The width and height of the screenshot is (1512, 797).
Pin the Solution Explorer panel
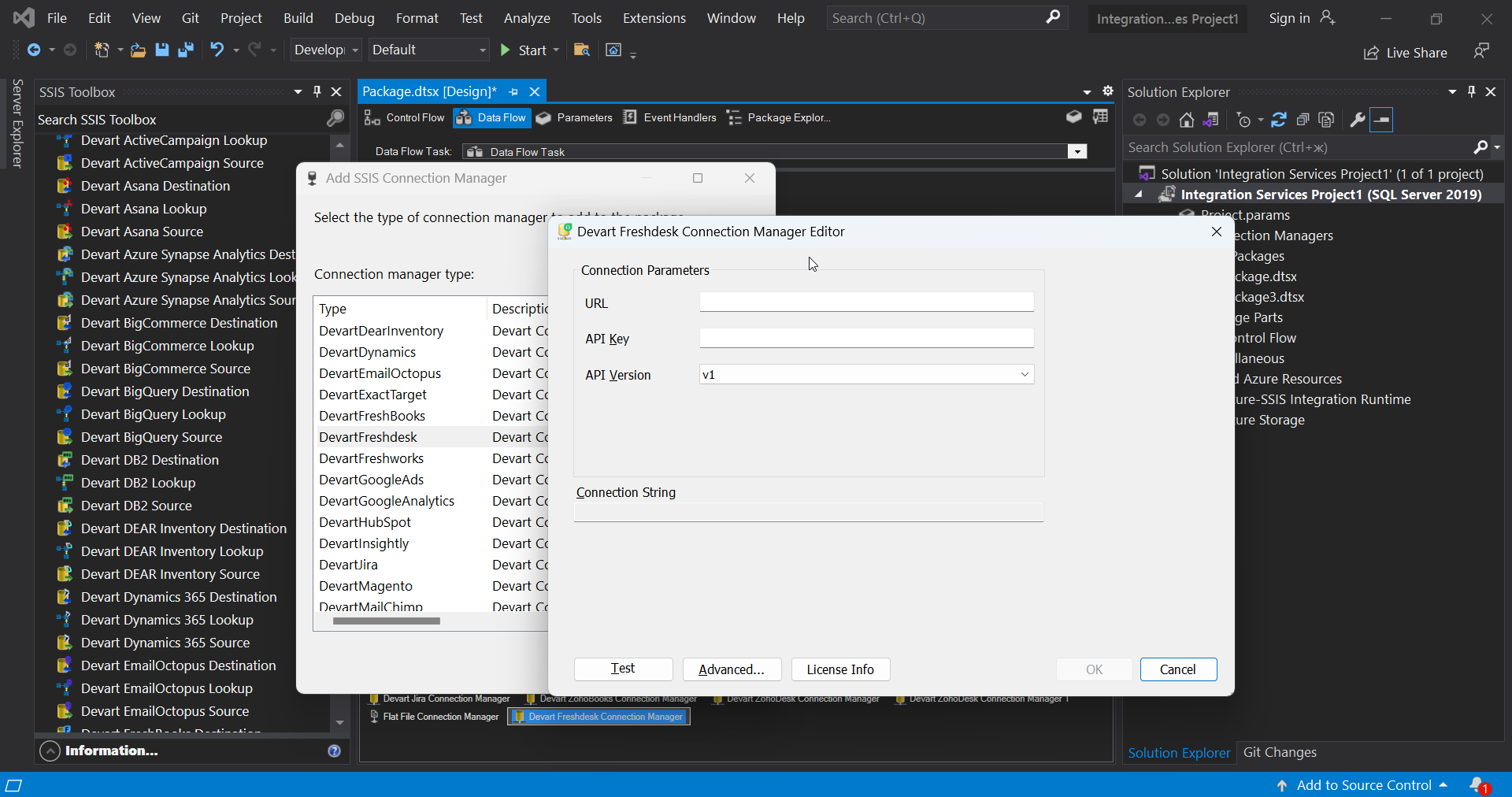tap(1471, 91)
